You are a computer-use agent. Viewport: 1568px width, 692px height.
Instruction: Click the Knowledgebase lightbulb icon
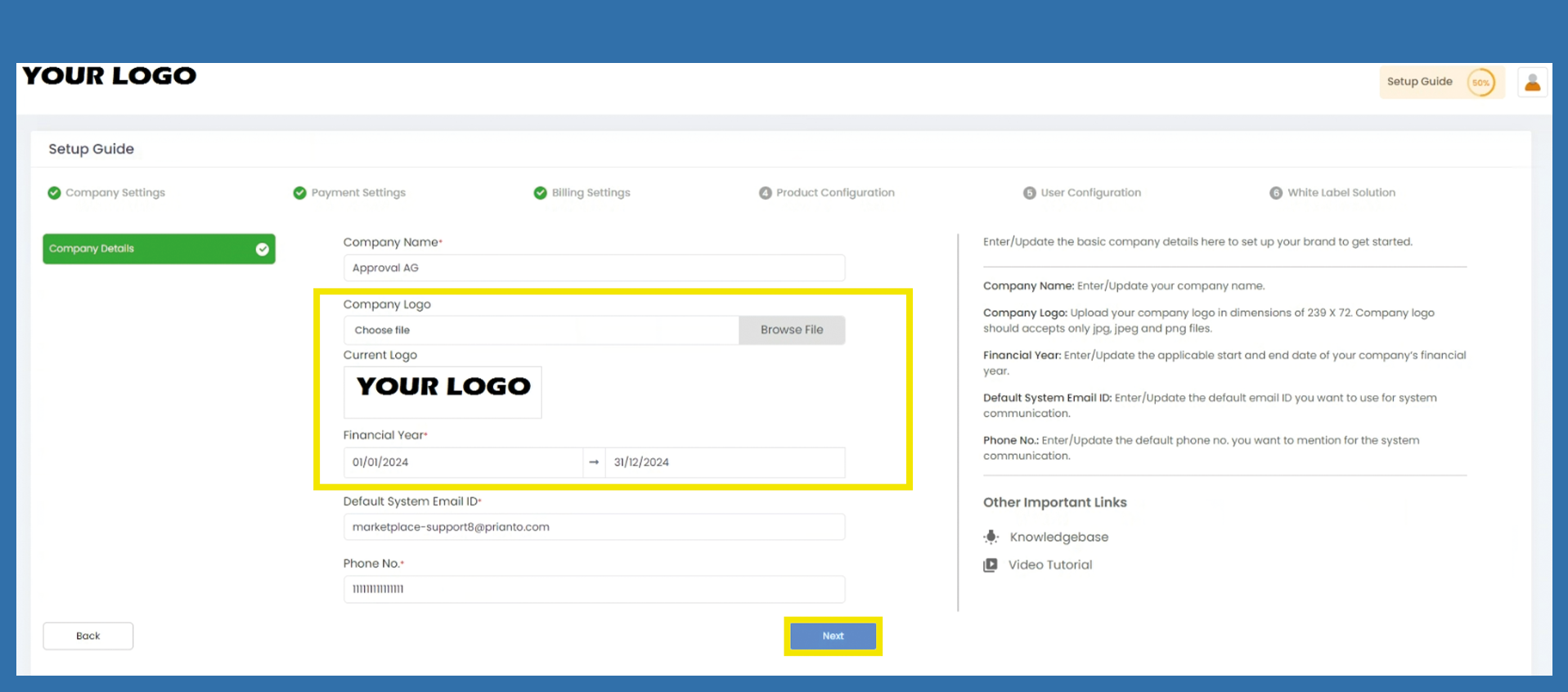coord(991,537)
